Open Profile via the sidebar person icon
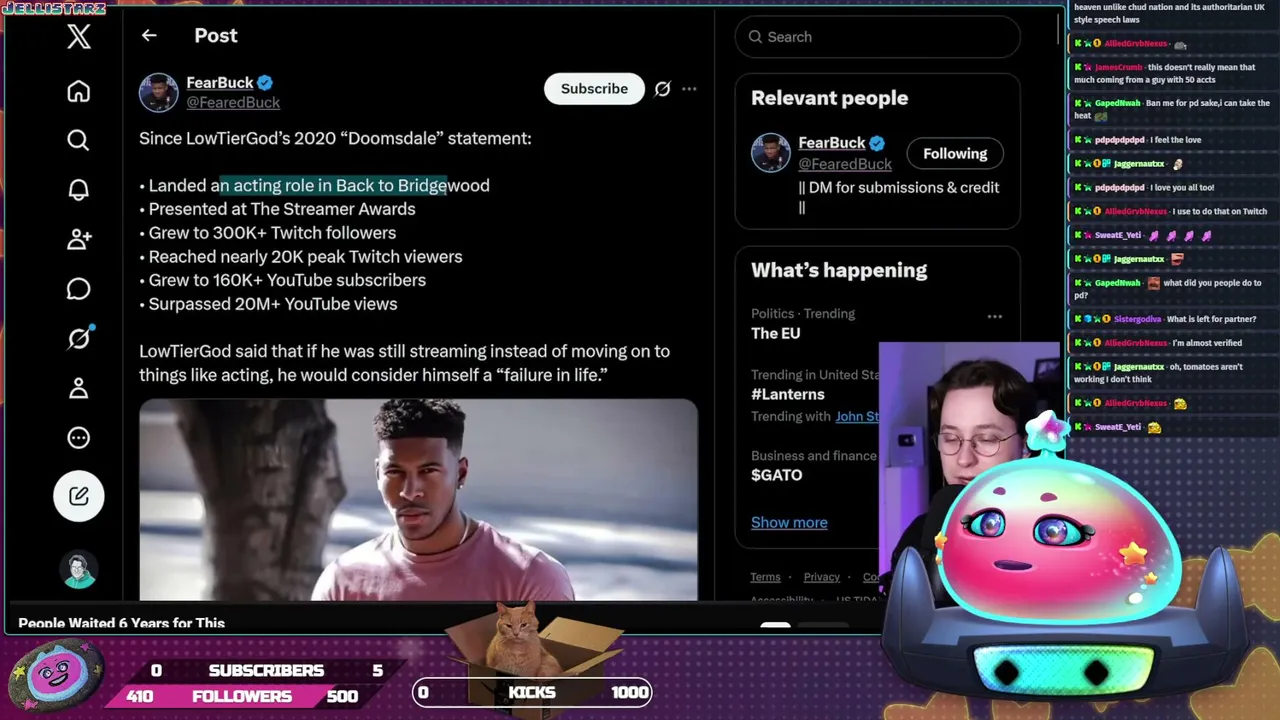The width and height of the screenshot is (1280, 720). 78,388
